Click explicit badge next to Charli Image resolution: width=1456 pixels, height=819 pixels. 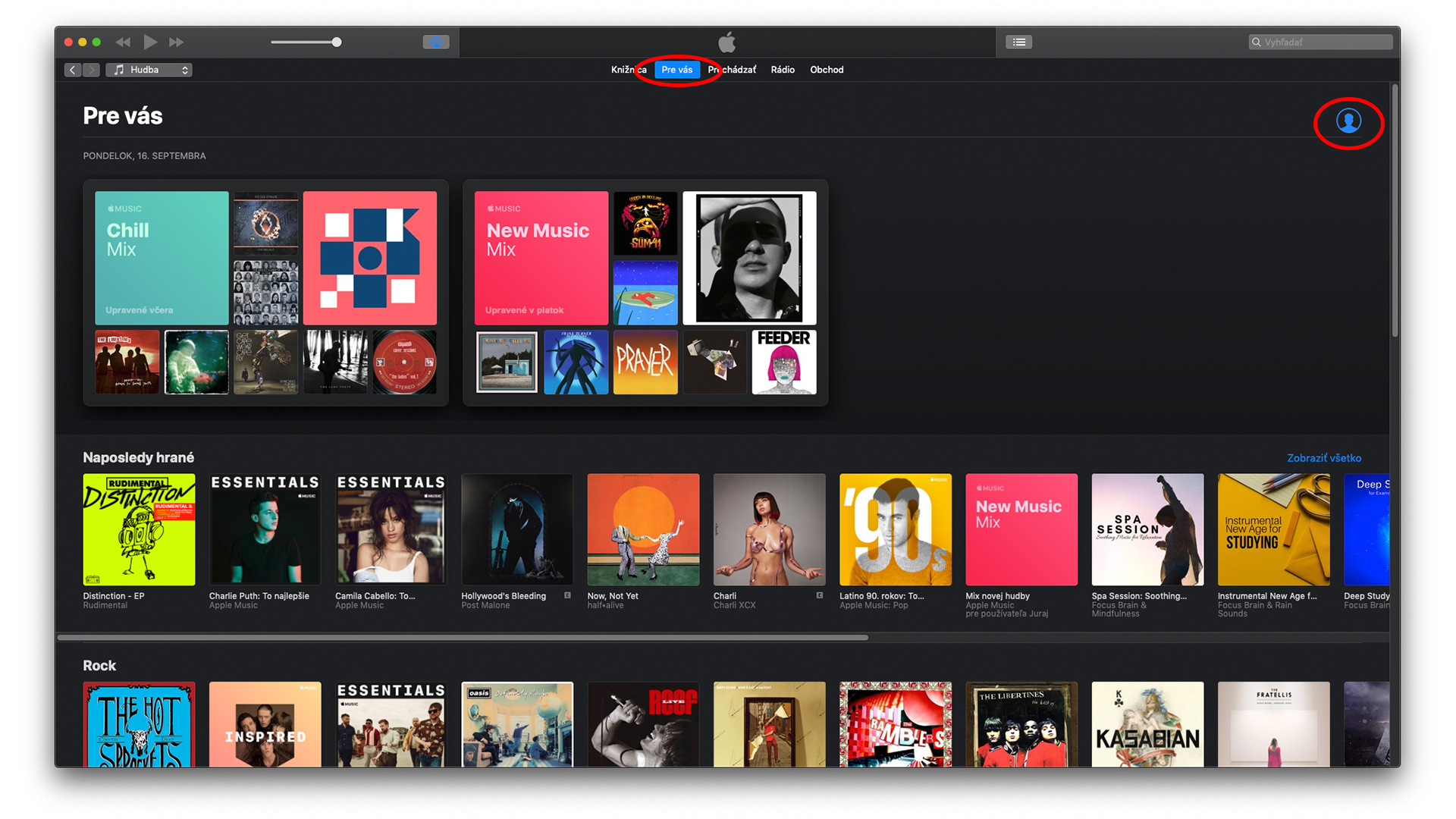pos(820,596)
